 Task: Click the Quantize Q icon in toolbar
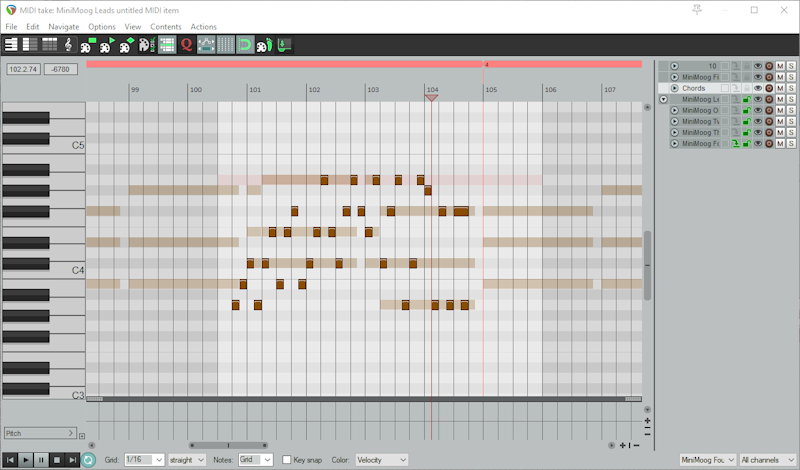(x=186, y=44)
